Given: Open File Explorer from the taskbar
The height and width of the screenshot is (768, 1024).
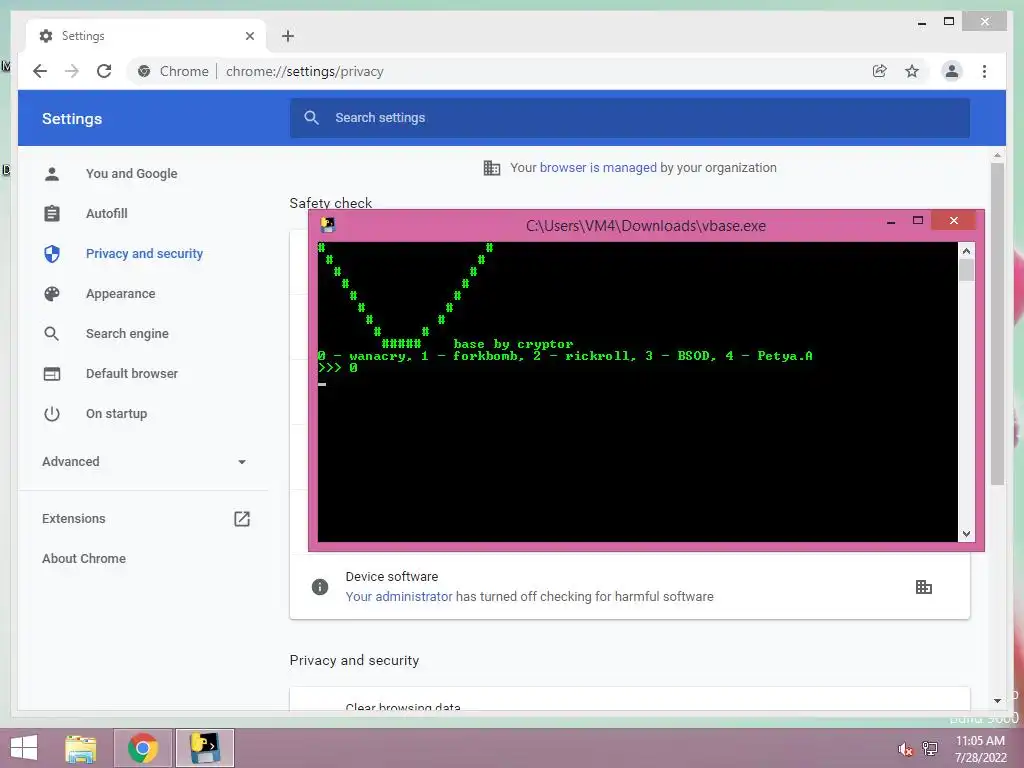Looking at the screenshot, I should coord(81,748).
